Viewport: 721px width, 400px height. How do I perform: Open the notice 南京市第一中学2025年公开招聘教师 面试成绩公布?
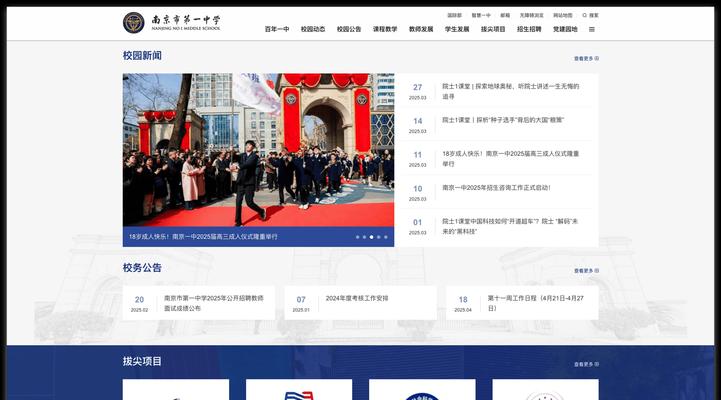(x=199, y=303)
